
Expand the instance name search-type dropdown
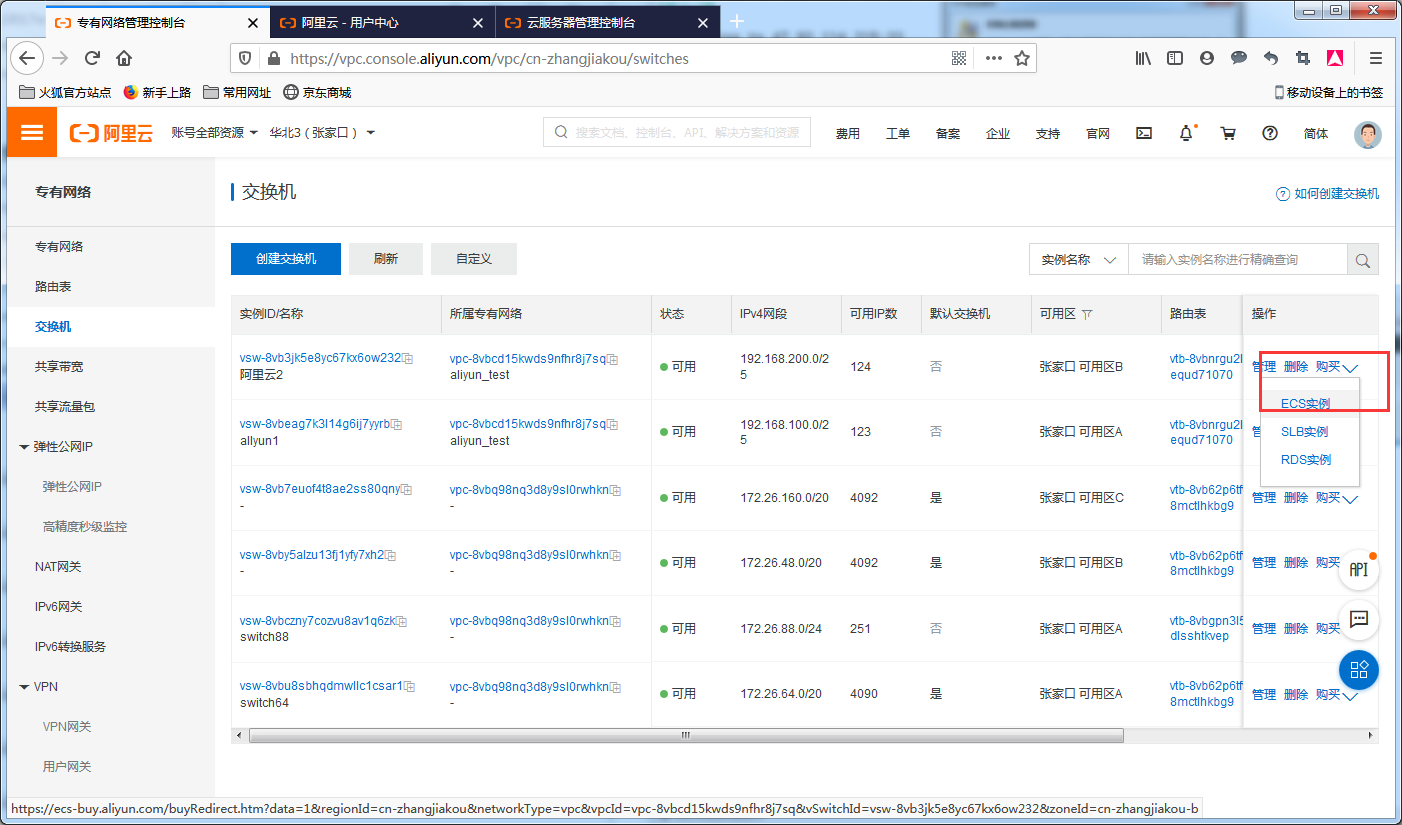(1078, 260)
